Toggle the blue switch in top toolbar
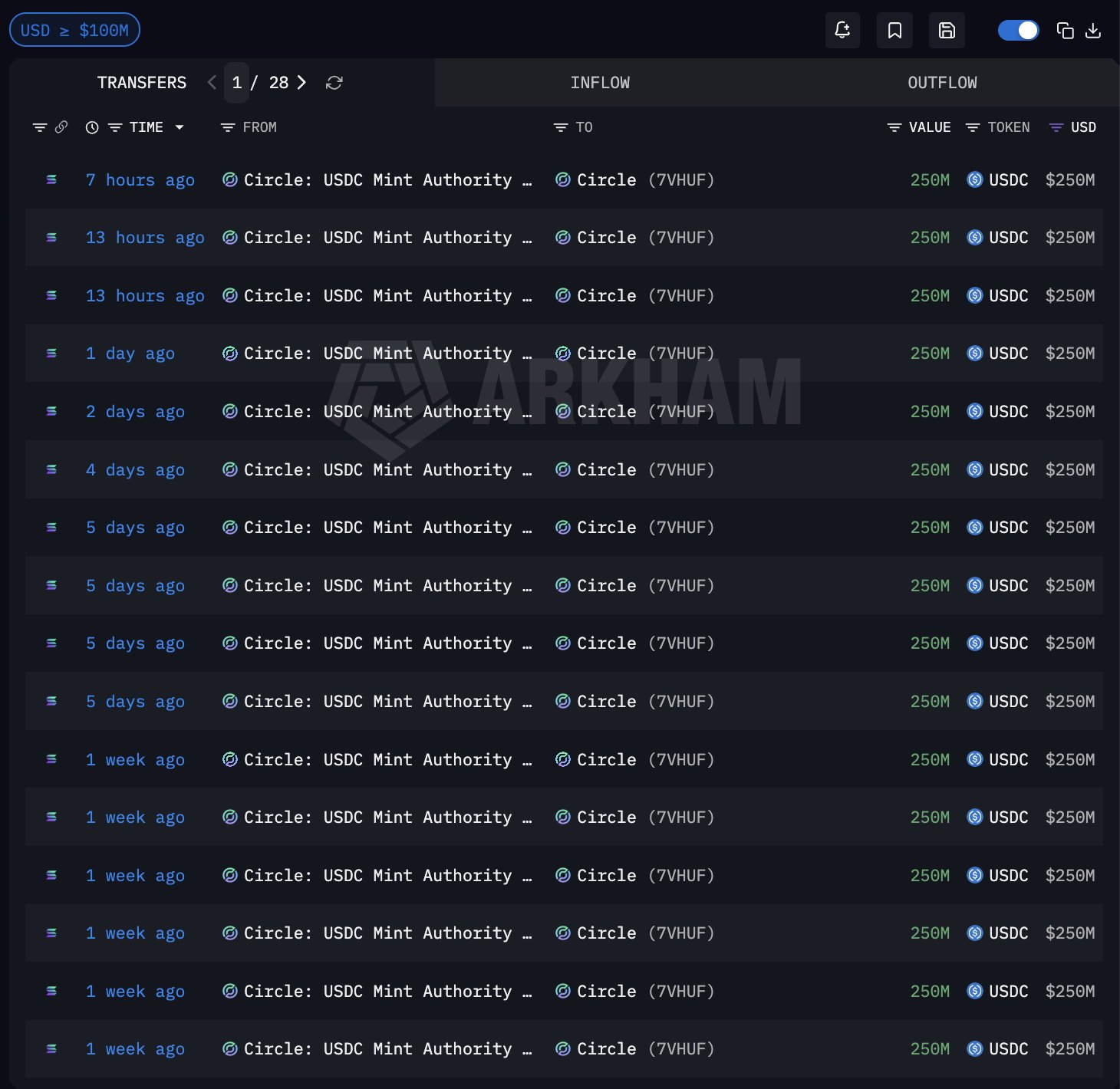Screen dimensions: 1120x1089 pyautogui.click(x=1018, y=31)
